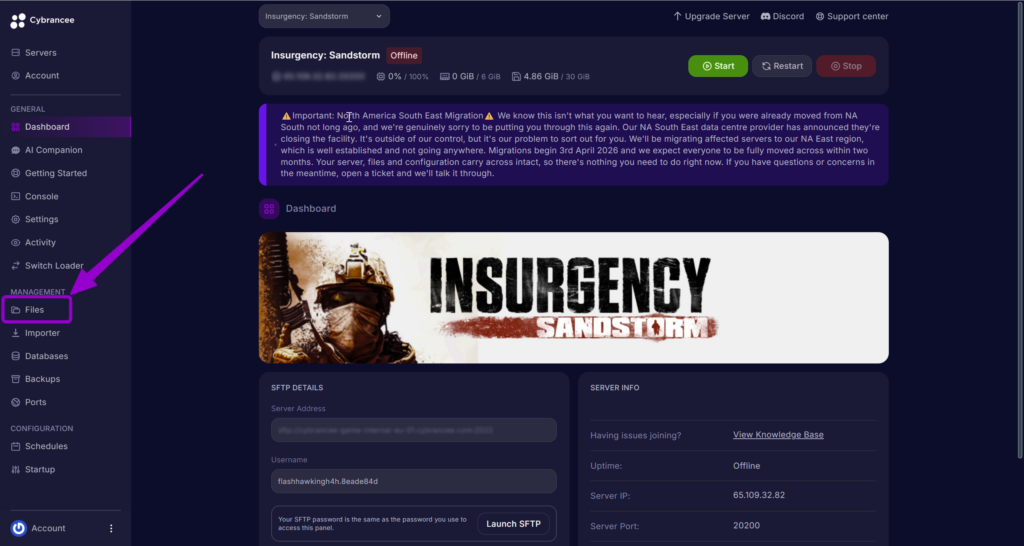Click the Files folder icon
Viewport: 1024px width, 546px height.
16,310
